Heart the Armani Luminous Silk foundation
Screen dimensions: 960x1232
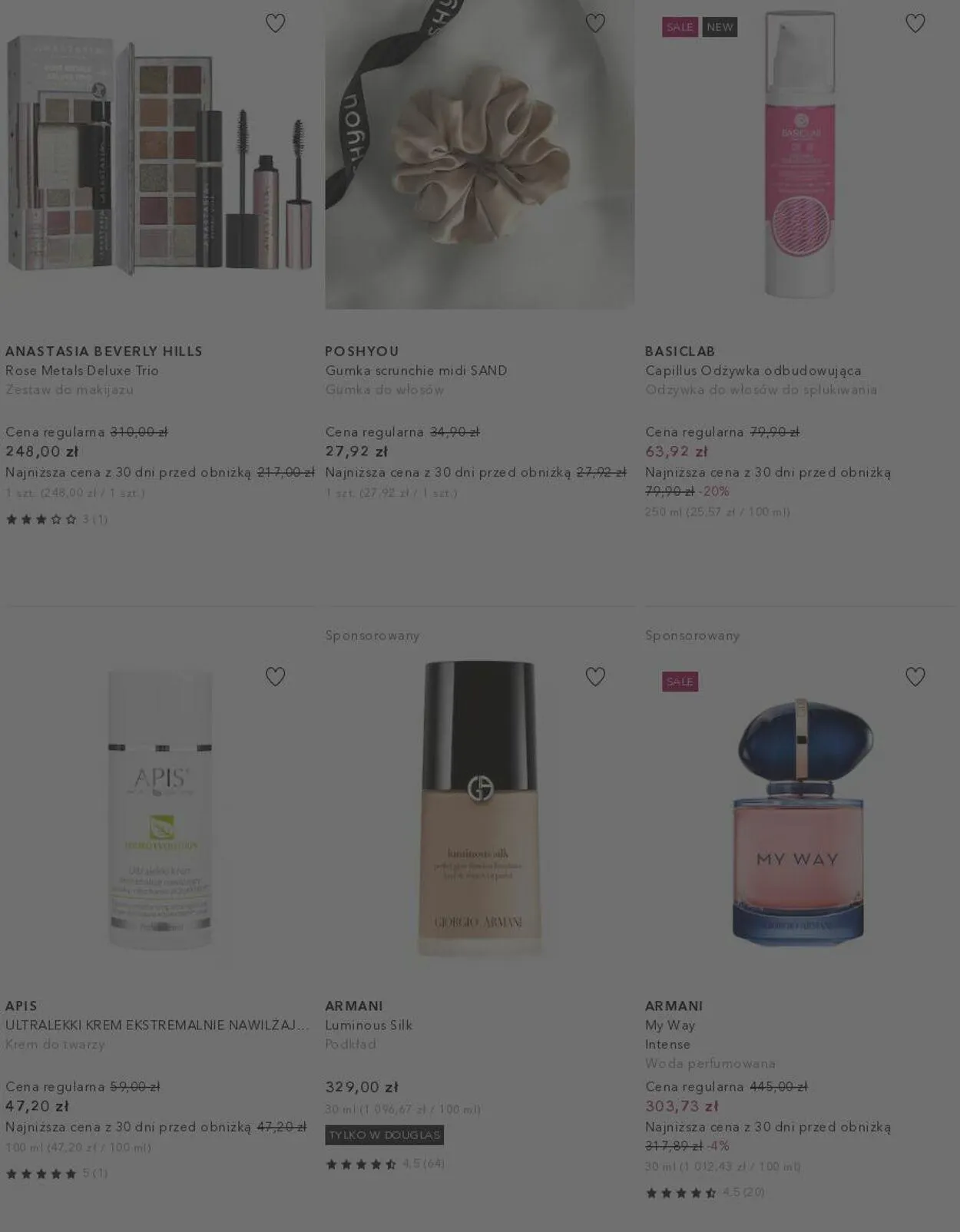(x=595, y=676)
